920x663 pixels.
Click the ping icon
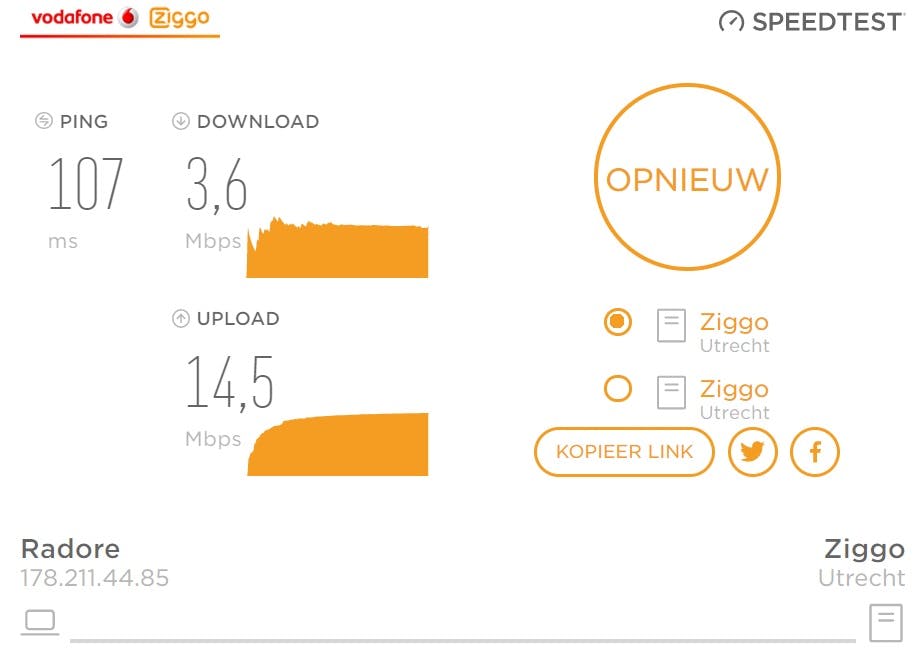[x=43, y=121]
